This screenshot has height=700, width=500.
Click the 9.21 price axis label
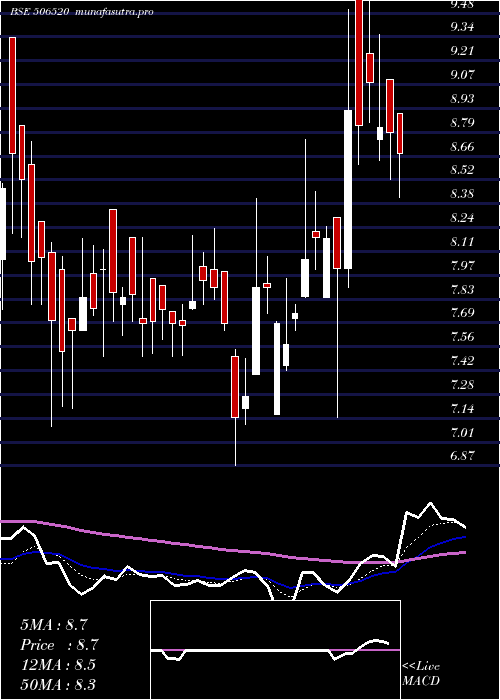[x=462, y=51]
